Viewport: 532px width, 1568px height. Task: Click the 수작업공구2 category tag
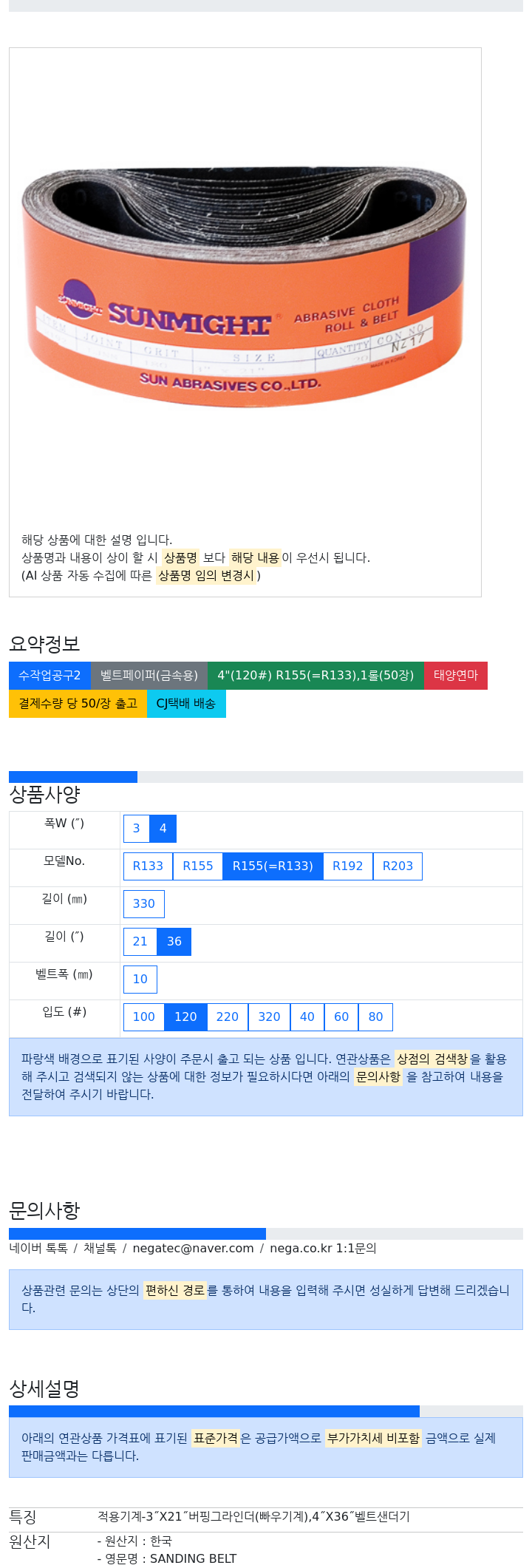50,675
